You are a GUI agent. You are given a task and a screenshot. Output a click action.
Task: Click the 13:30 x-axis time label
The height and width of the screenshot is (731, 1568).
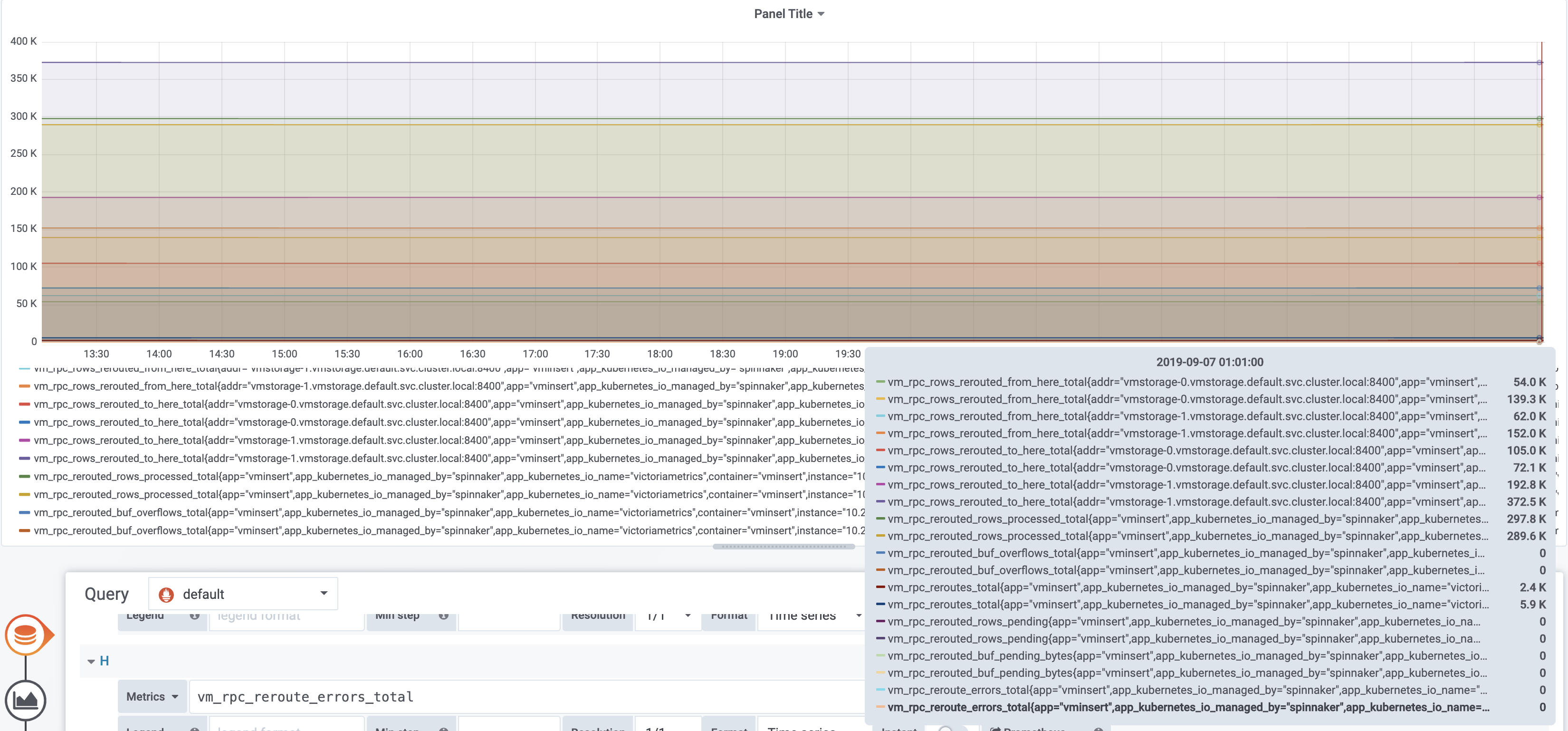point(96,354)
